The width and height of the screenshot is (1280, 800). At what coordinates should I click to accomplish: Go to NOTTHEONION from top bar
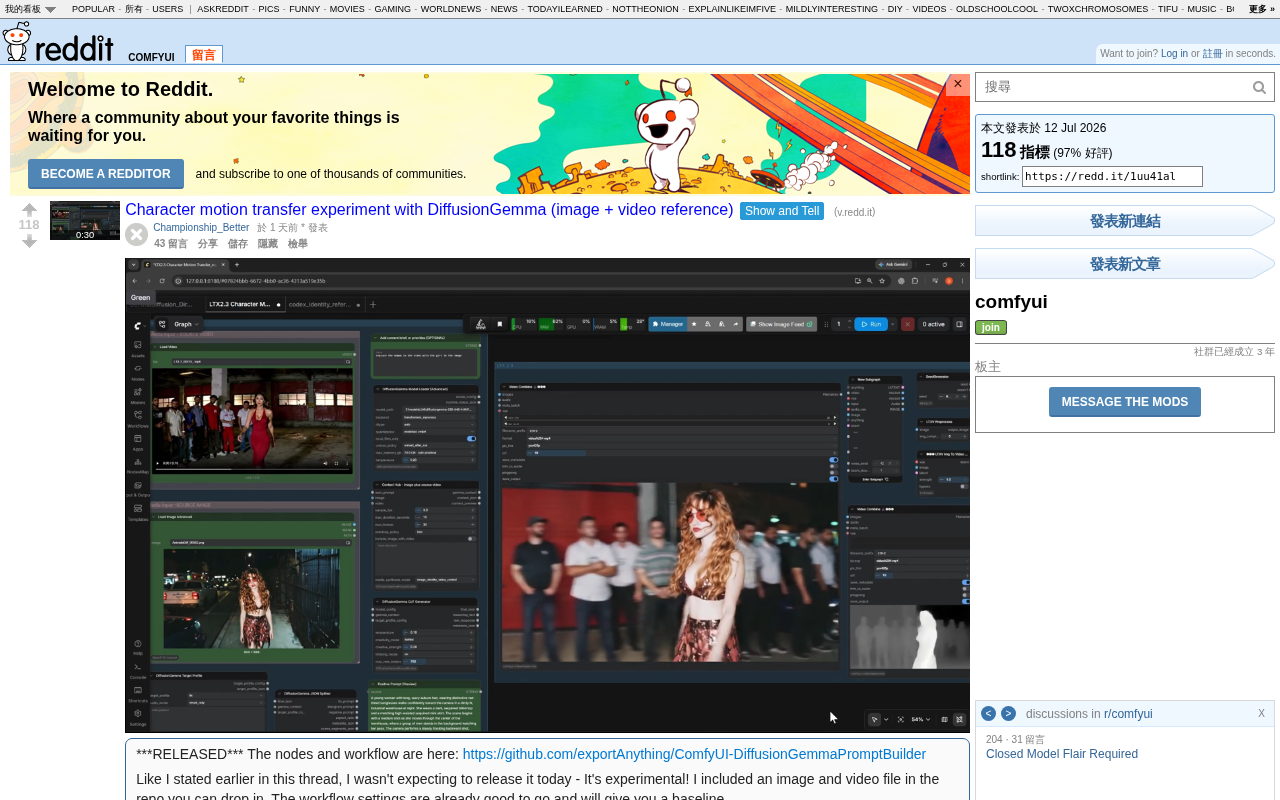pyautogui.click(x=645, y=9)
